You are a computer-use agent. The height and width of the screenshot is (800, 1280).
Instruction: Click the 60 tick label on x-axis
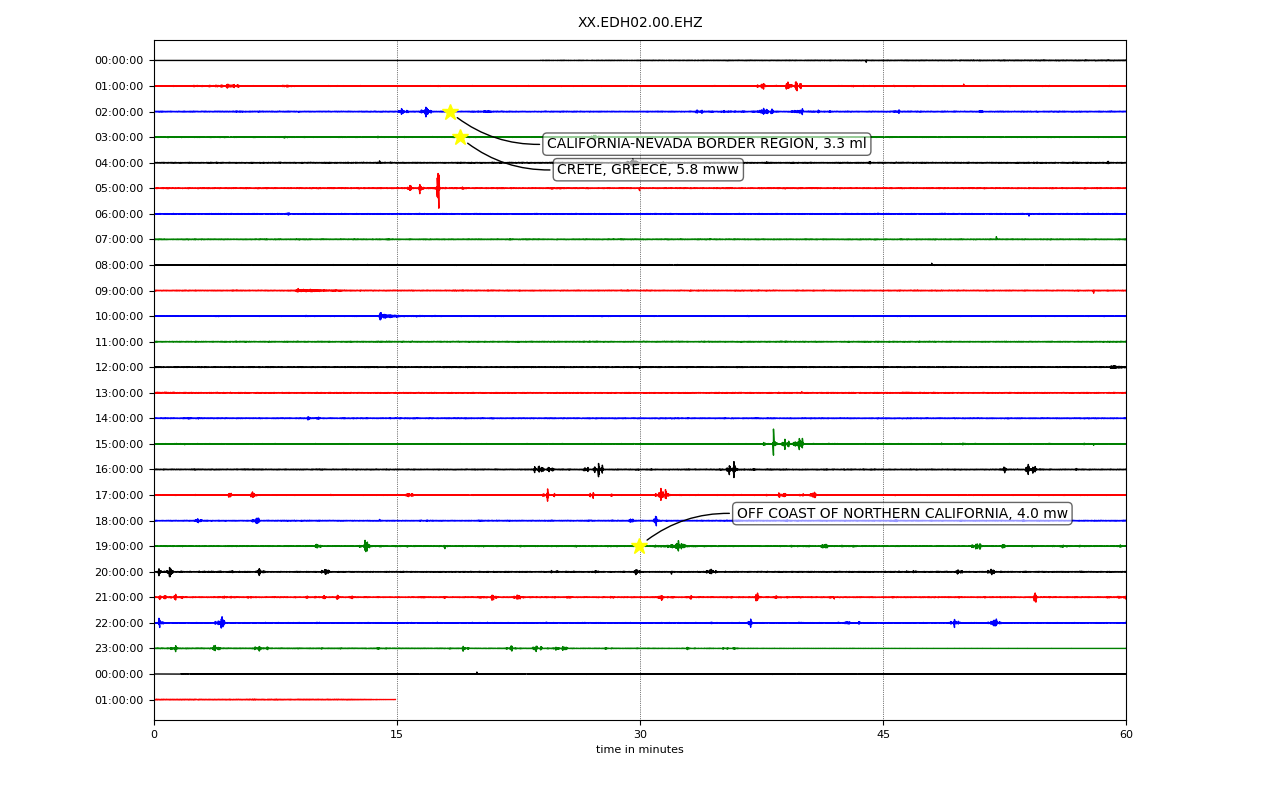[1126, 735]
